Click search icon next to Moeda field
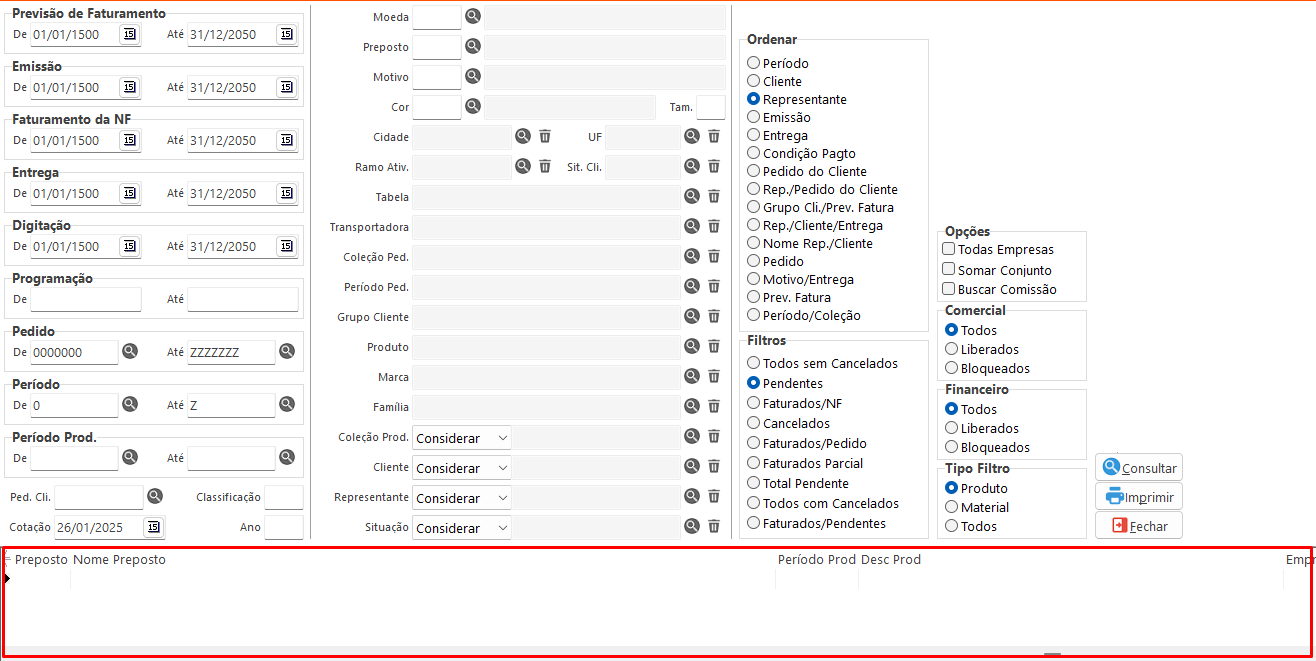The image size is (1316, 661). pyautogui.click(x=473, y=16)
